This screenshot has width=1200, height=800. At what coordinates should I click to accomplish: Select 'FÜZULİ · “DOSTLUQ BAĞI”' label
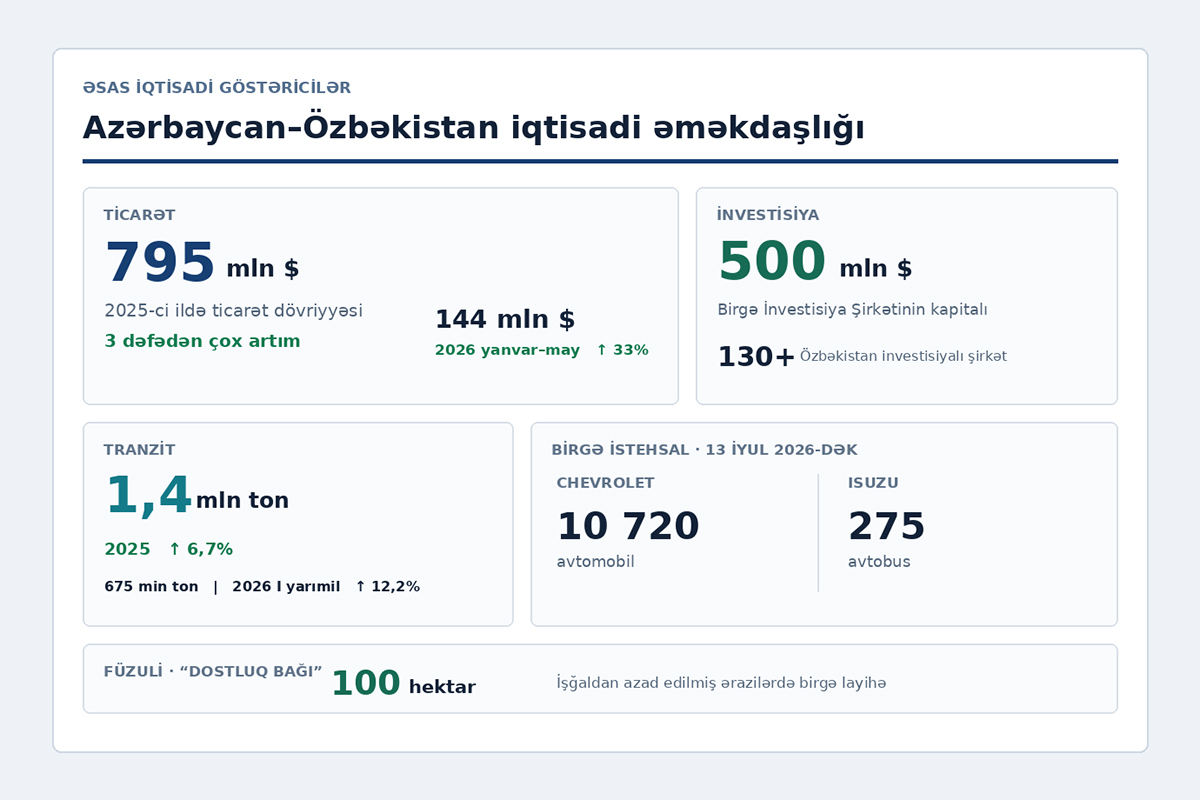213,672
